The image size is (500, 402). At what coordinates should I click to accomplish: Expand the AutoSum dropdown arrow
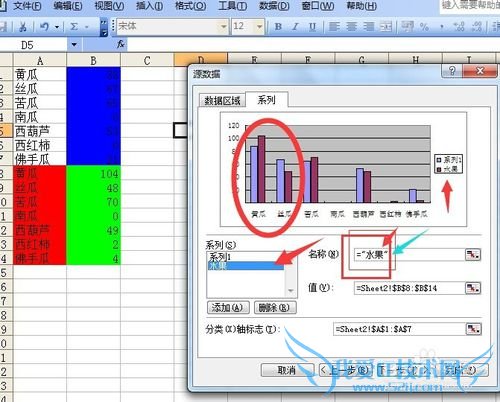[87, 27]
